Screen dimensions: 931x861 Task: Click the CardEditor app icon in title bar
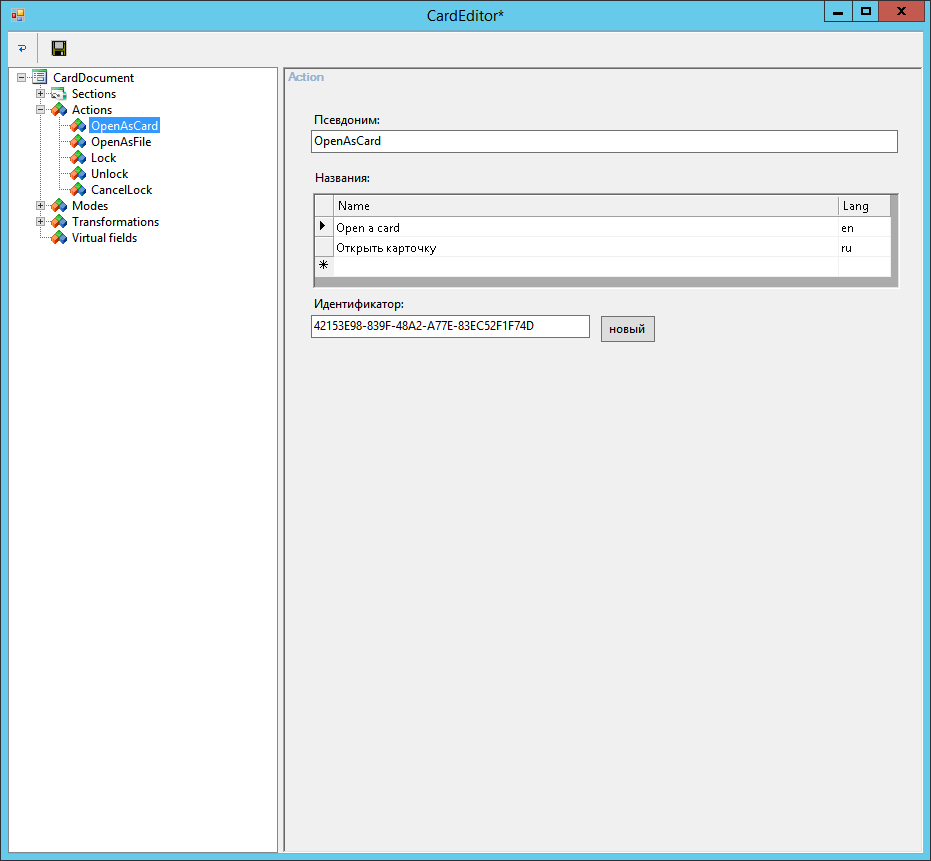(17, 14)
